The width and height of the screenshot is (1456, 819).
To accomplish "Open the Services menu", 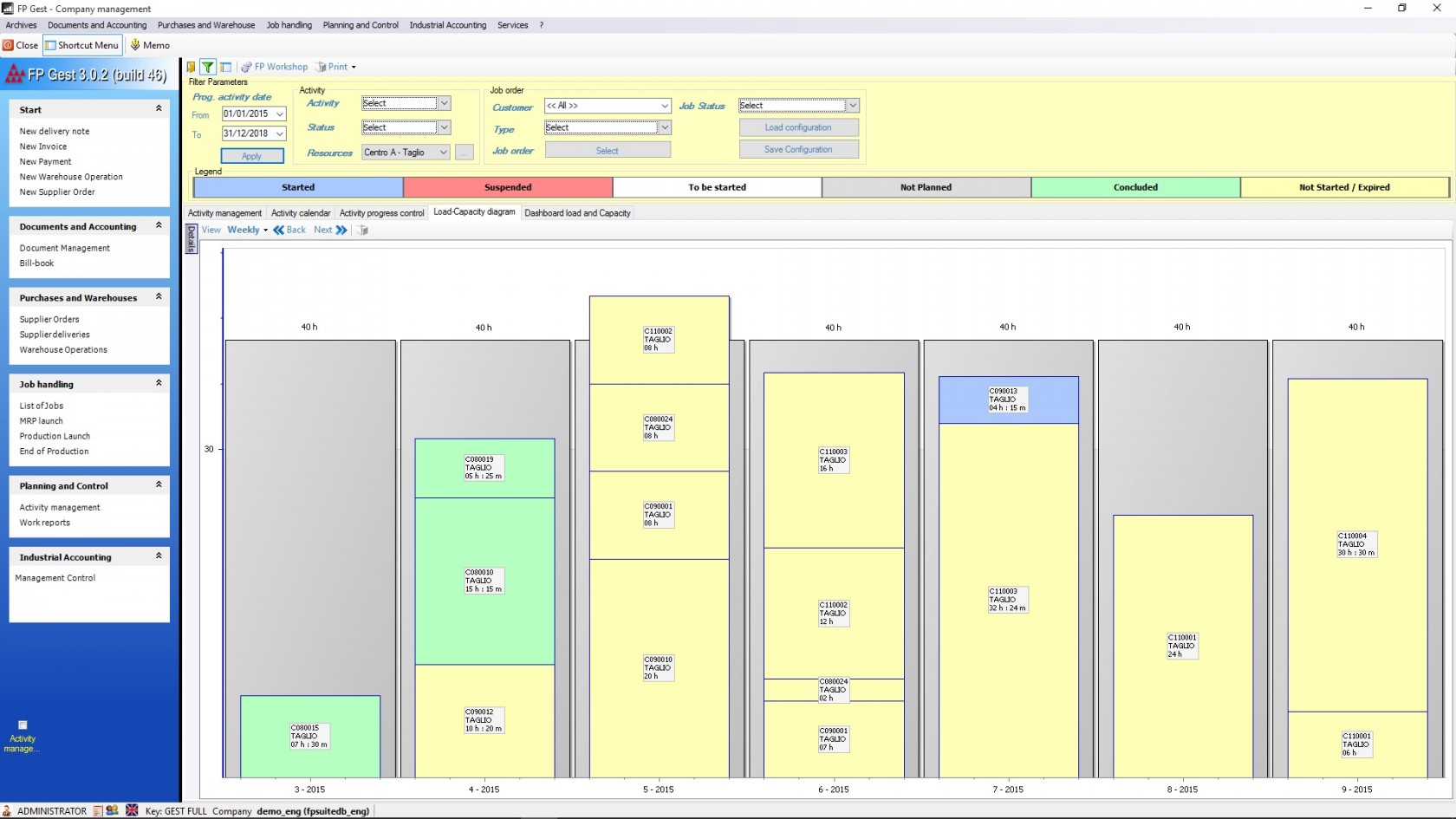I will 512,25.
